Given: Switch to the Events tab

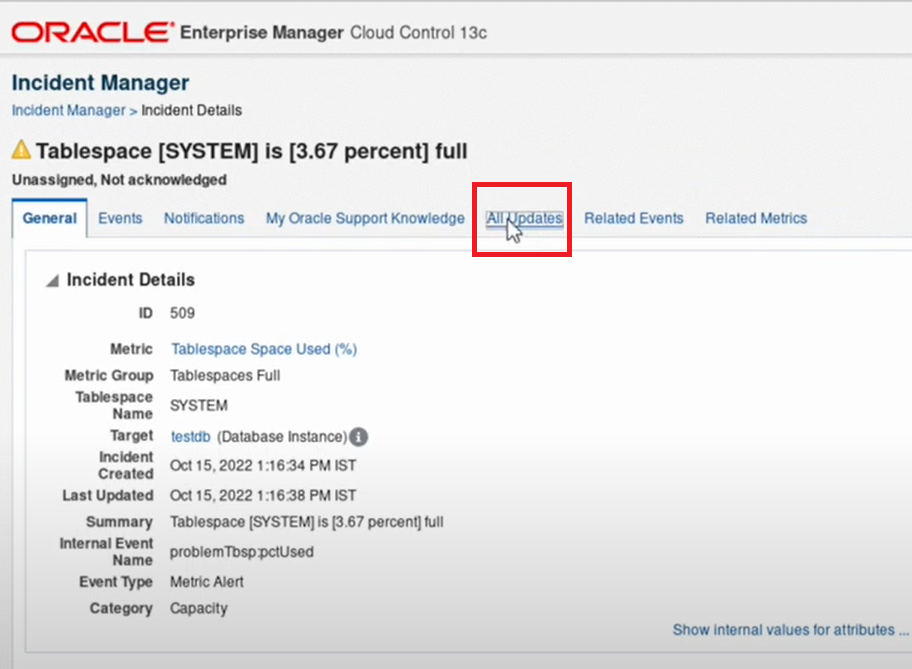Looking at the screenshot, I should (x=120, y=218).
